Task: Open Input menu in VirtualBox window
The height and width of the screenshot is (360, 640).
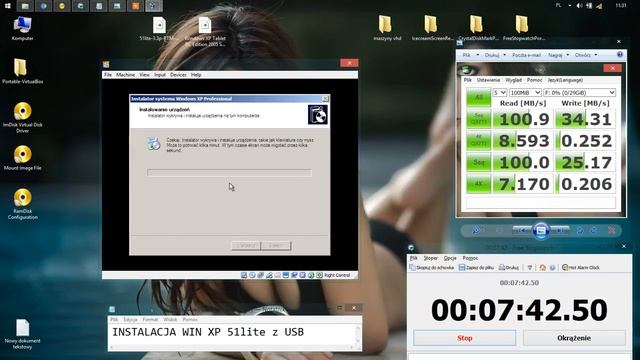Action: [160, 75]
